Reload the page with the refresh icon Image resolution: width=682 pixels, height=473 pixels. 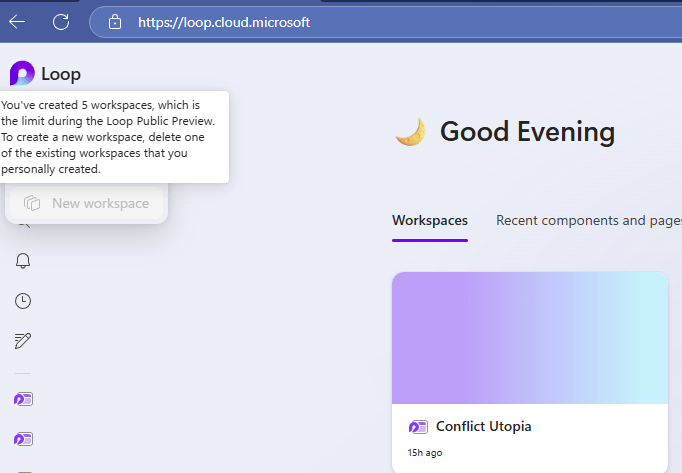[61, 22]
